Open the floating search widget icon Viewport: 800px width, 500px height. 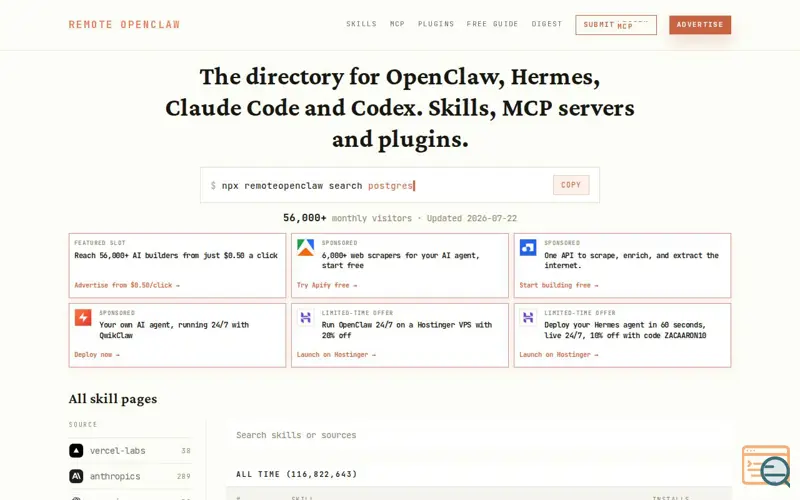(x=766, y=466)
